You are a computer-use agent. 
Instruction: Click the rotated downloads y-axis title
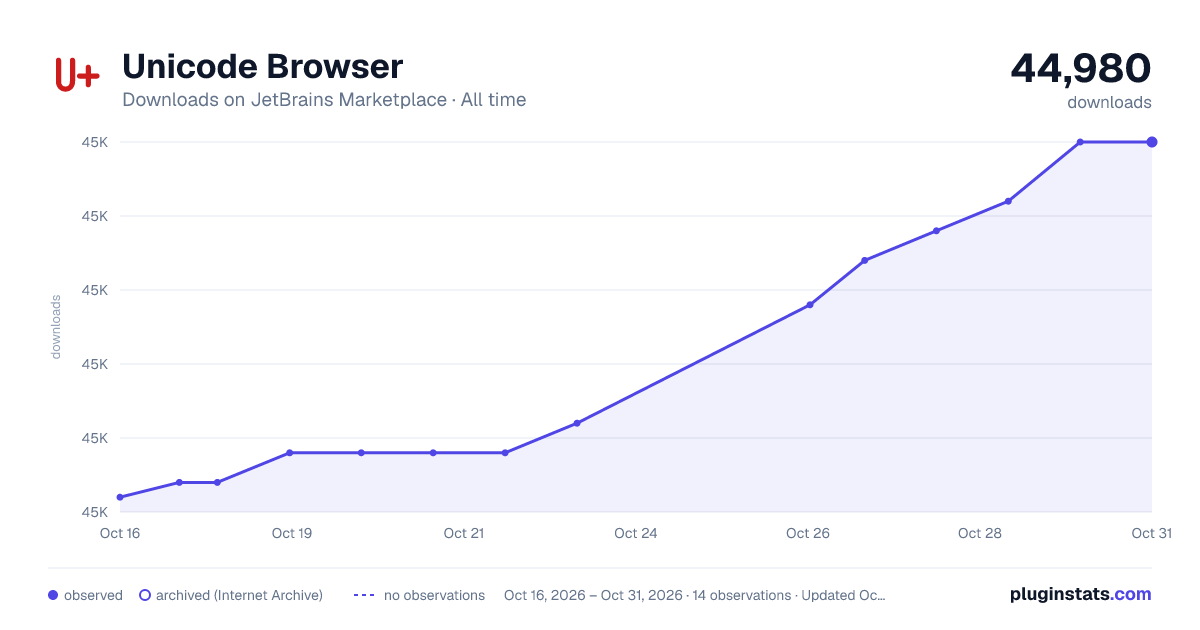click(56, 327)
